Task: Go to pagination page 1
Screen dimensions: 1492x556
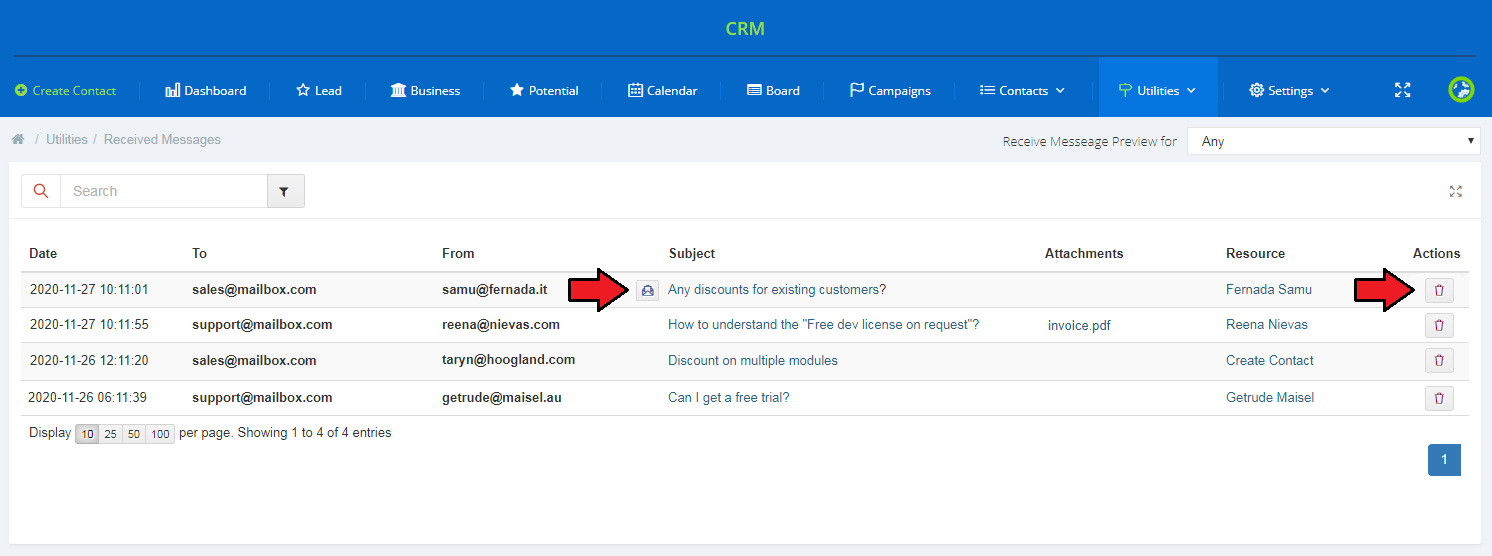Action: pos(1444,460)
